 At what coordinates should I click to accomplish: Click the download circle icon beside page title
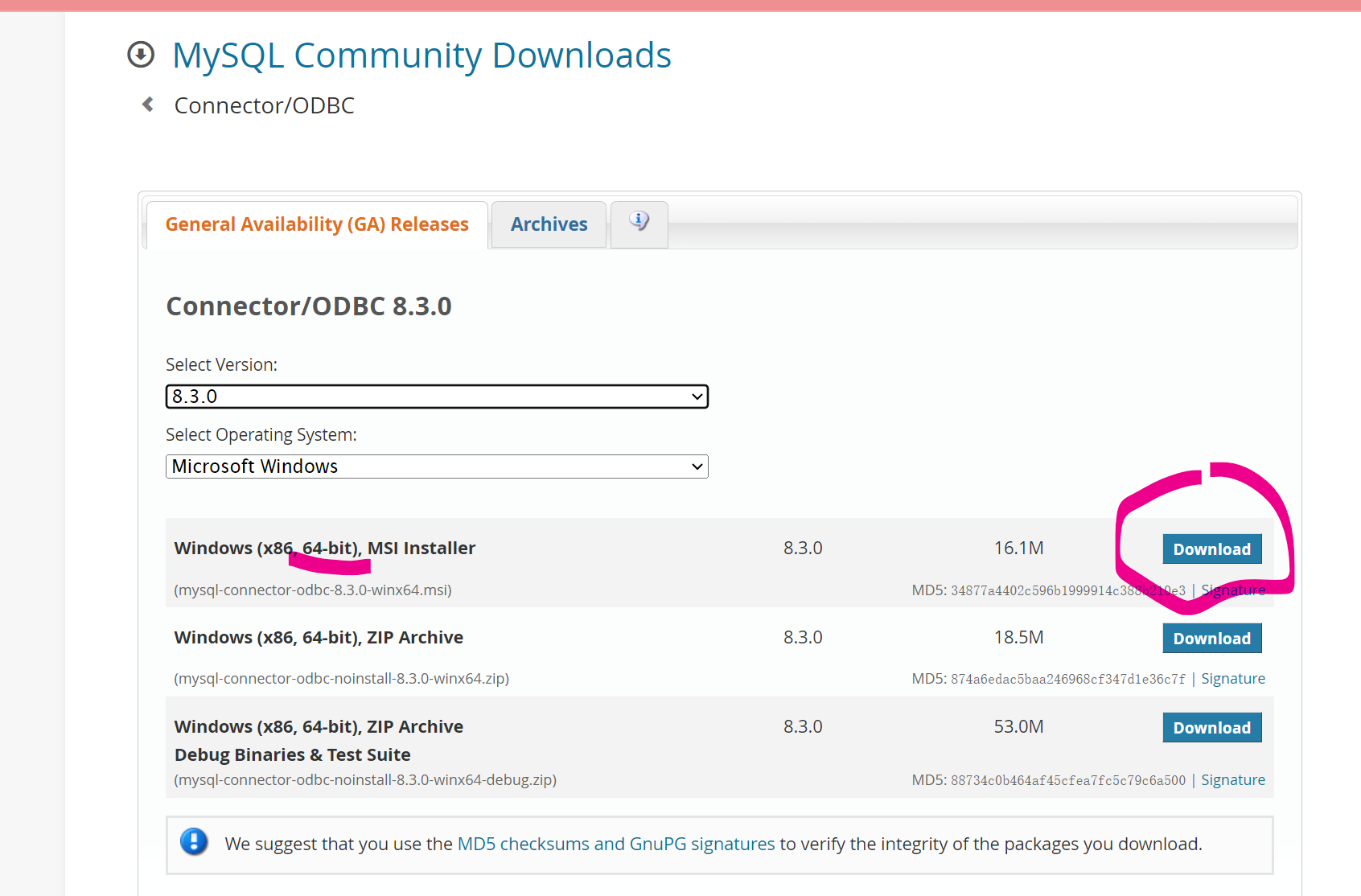[x=141, y=55]
